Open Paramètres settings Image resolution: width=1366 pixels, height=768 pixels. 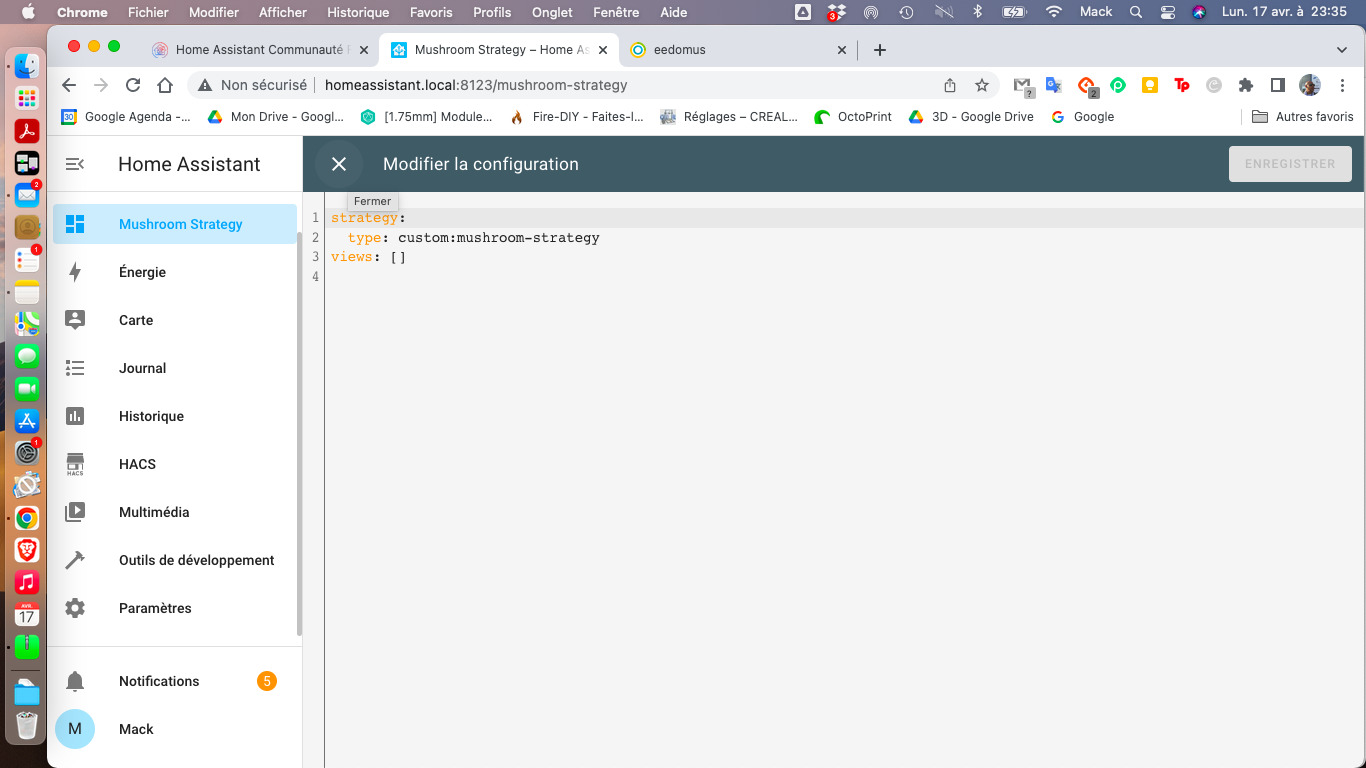coord(175,608)
